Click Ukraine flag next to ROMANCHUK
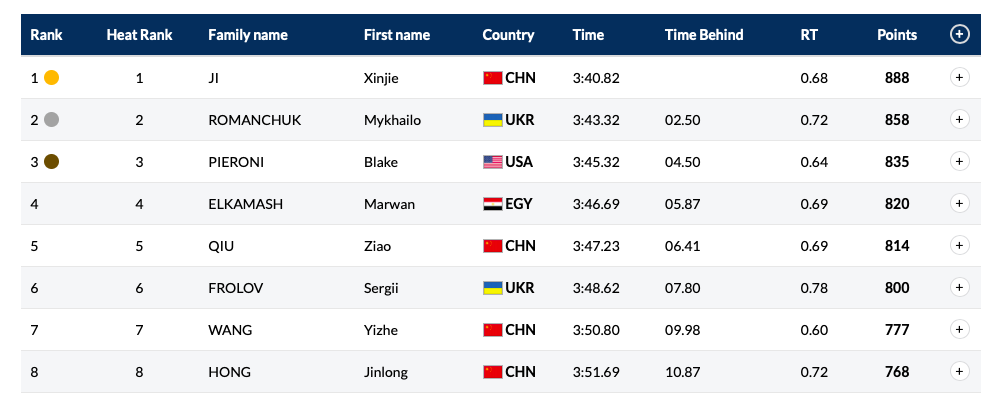The height and width of the screenshot is (408, 995). [x=492, y=121]
